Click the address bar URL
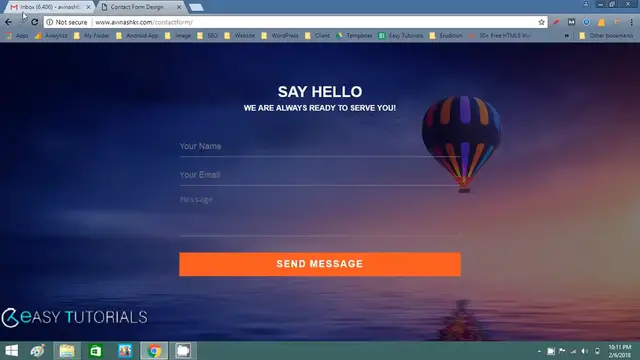This screenshot has width=640, height=360. 144,22
